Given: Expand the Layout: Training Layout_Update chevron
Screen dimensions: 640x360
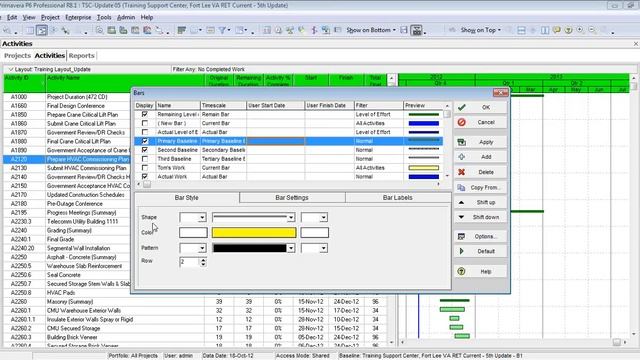Looking at the screenshot, I should pos(11,69).
